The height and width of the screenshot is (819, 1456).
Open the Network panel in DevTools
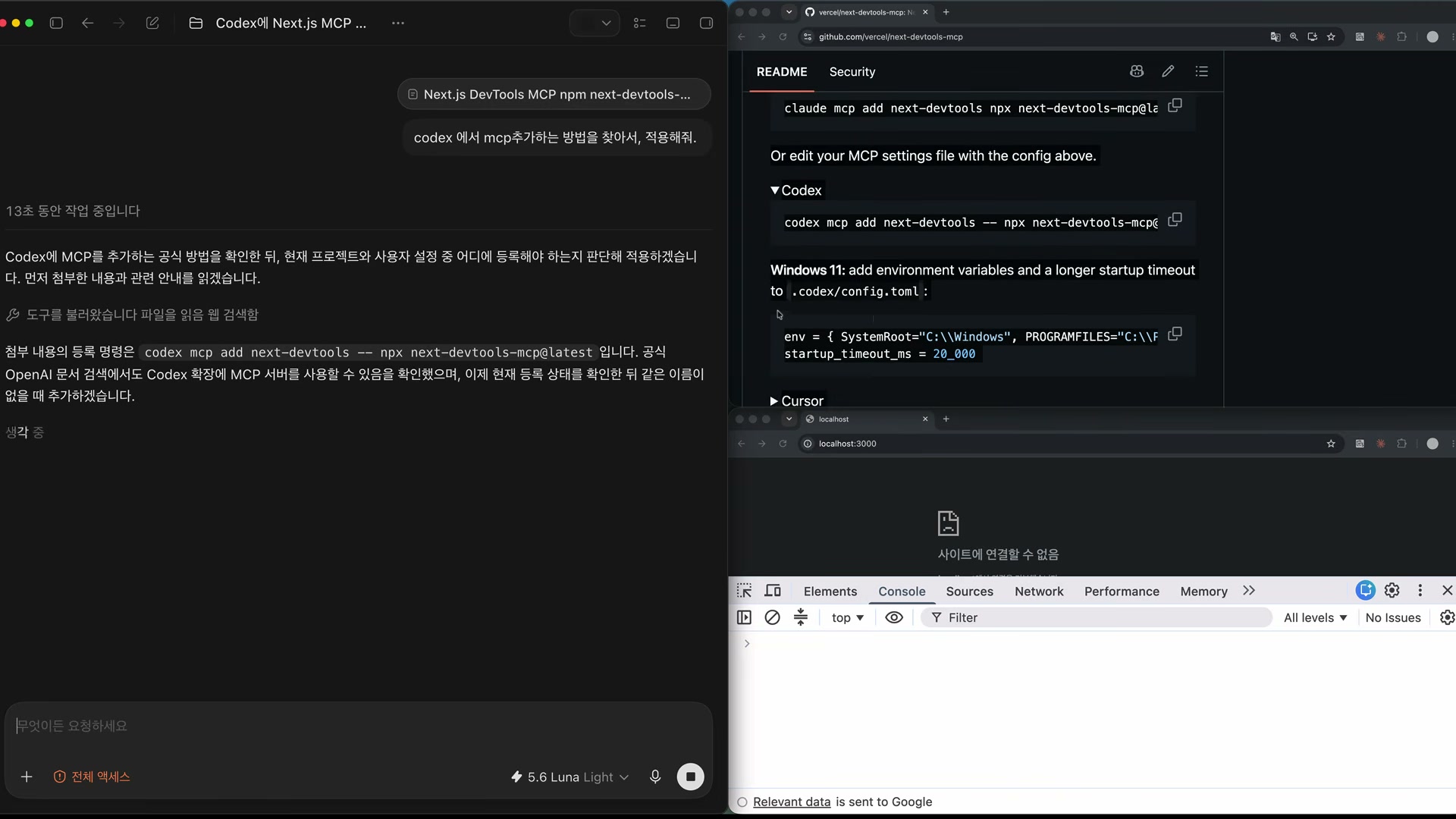(1039, 591)
